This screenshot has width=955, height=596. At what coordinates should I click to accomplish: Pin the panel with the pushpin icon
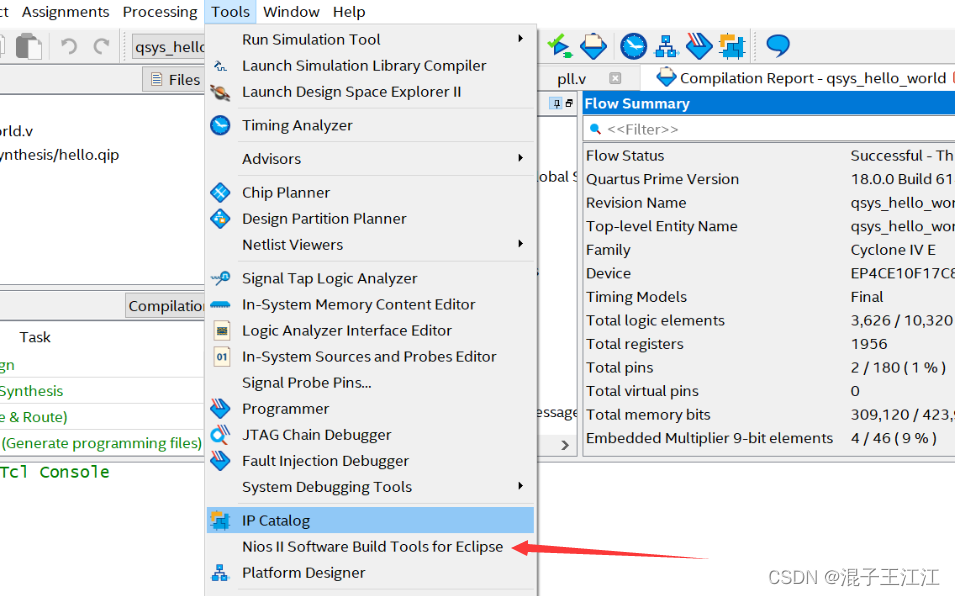click(x=556, y=103)
